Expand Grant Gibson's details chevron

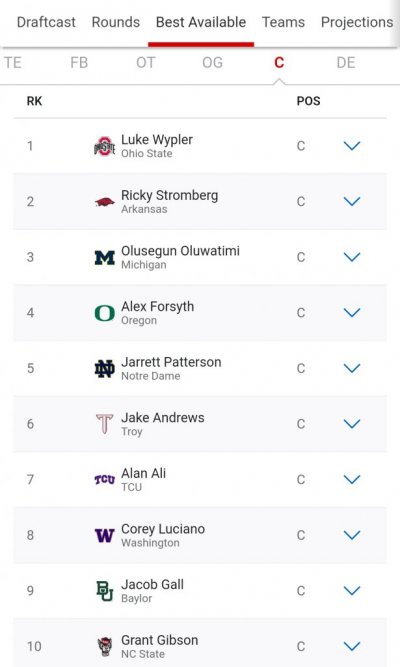[x=352, y=646]
